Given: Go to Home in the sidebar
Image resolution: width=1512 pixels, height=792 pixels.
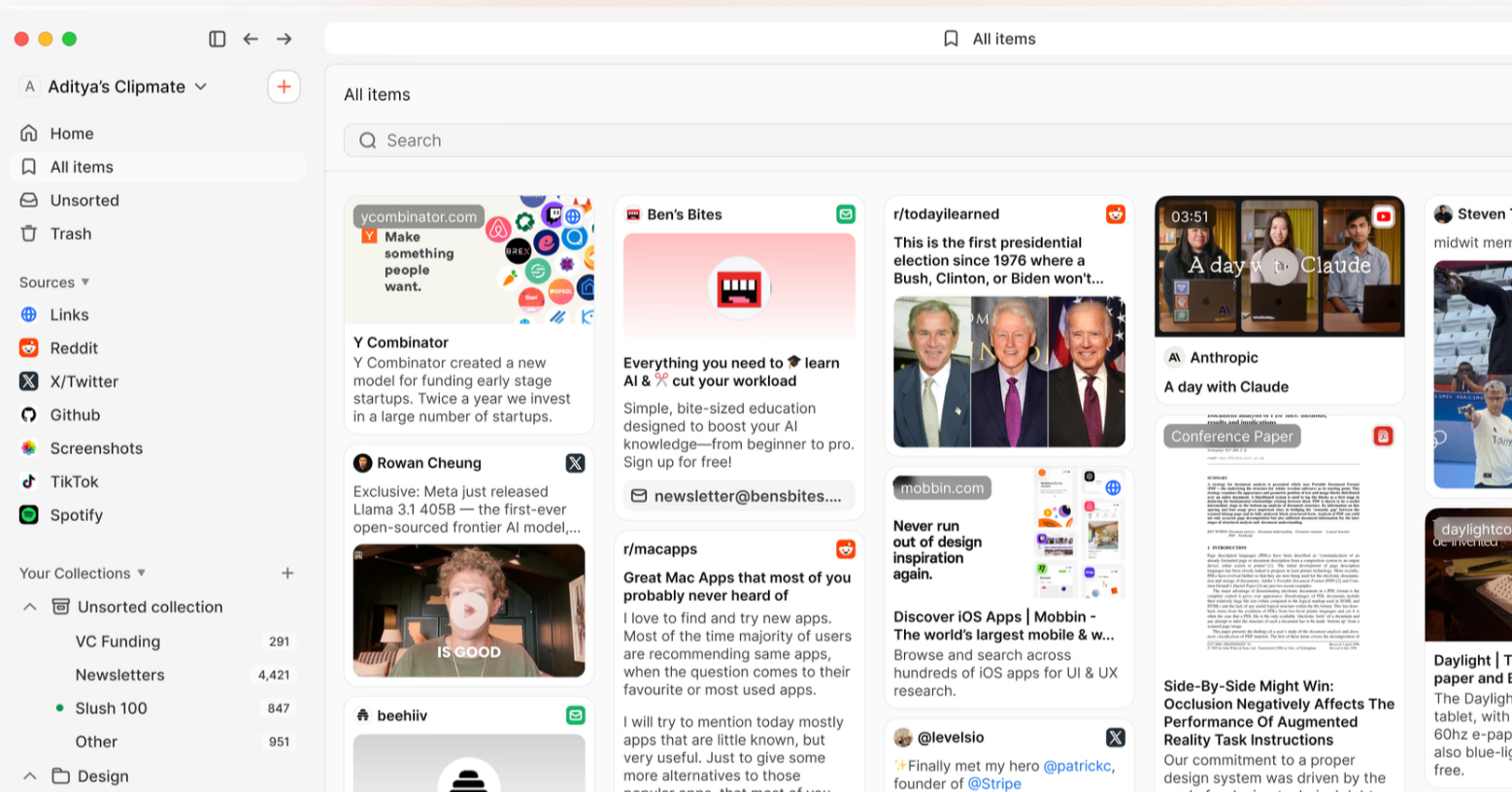Looking at the screenshot, I should tap(69, 133).
